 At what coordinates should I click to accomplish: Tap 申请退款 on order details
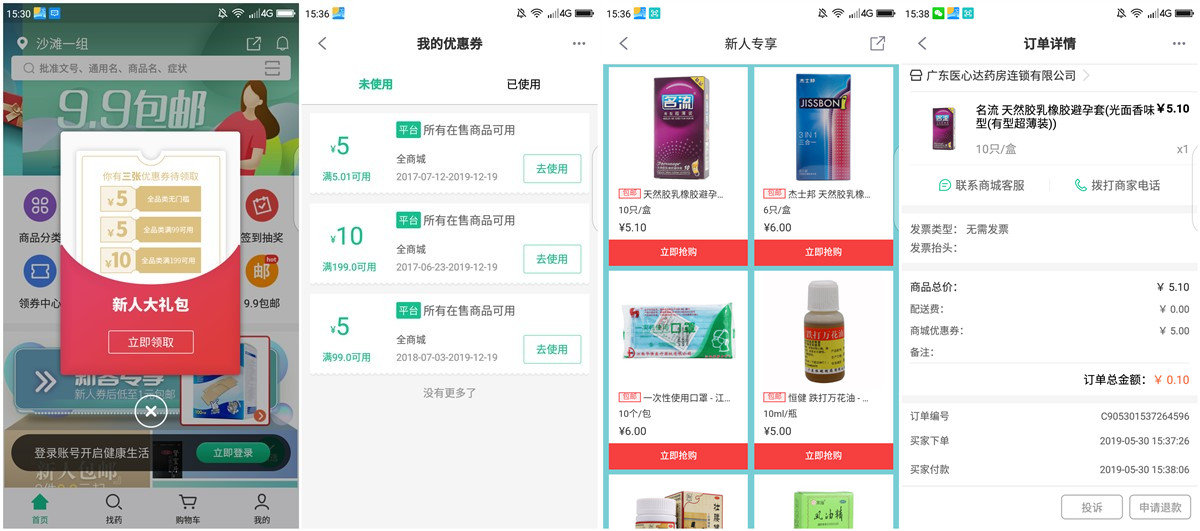(1160, 507)
